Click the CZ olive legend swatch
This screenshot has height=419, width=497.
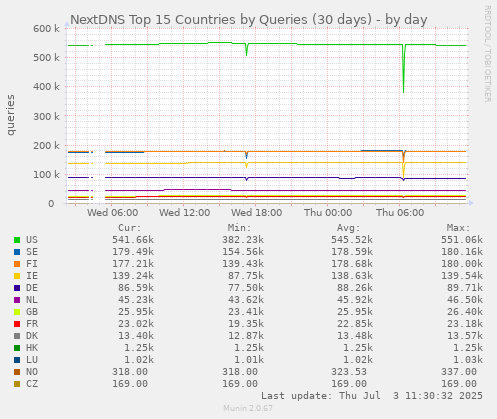(x=17, y=384)
